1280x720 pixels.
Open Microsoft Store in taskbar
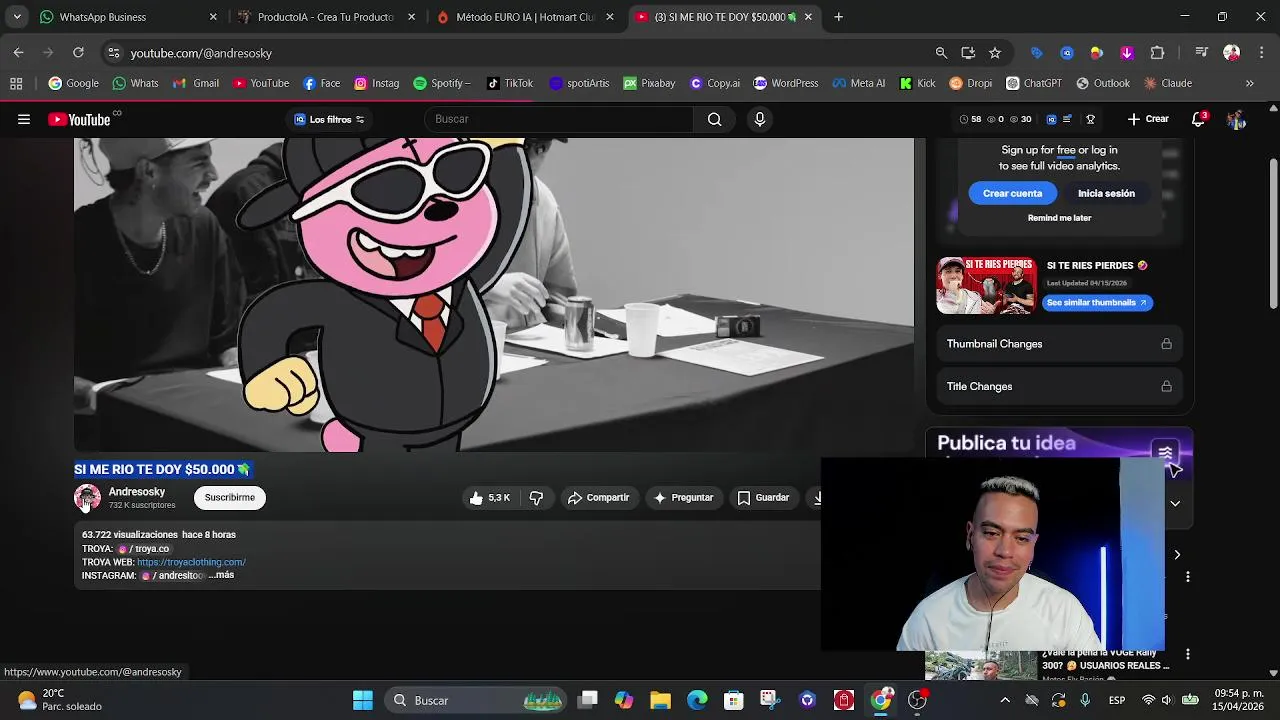coord(734,700)
